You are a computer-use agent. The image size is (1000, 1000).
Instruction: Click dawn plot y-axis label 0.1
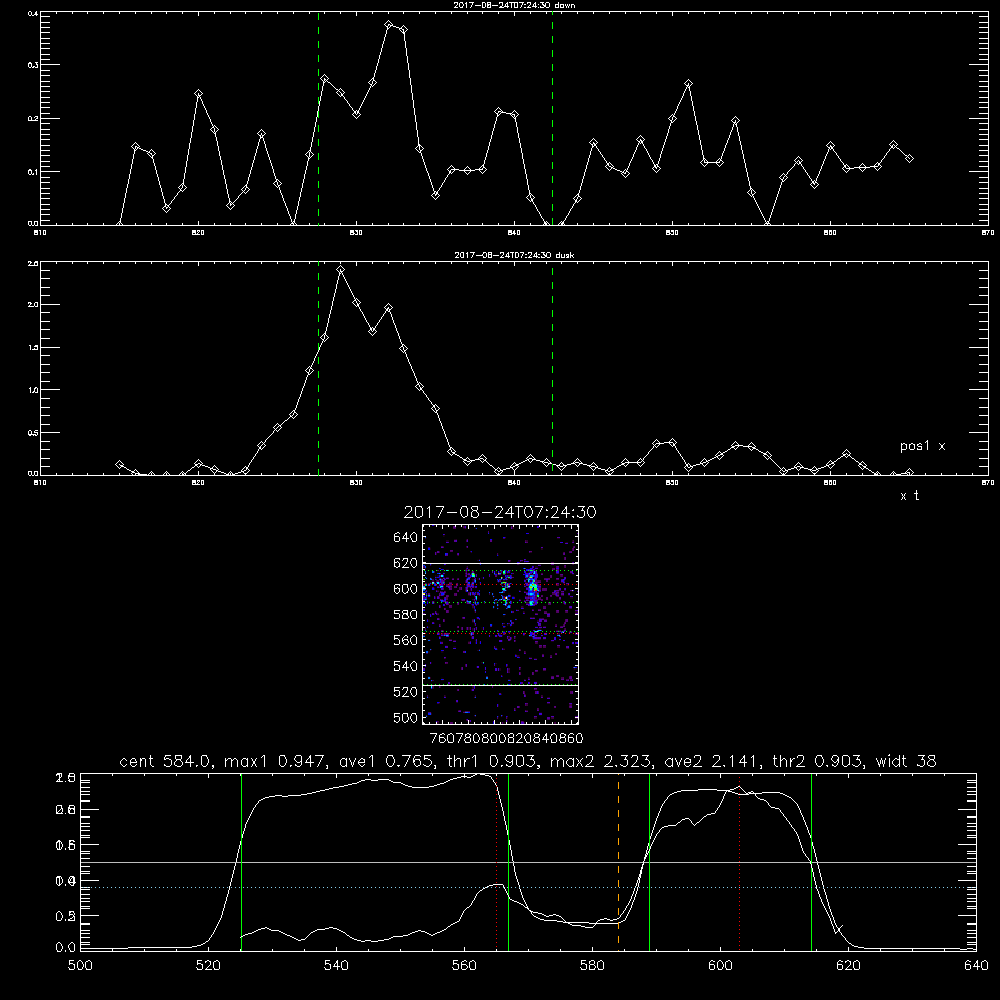(34, 172)
